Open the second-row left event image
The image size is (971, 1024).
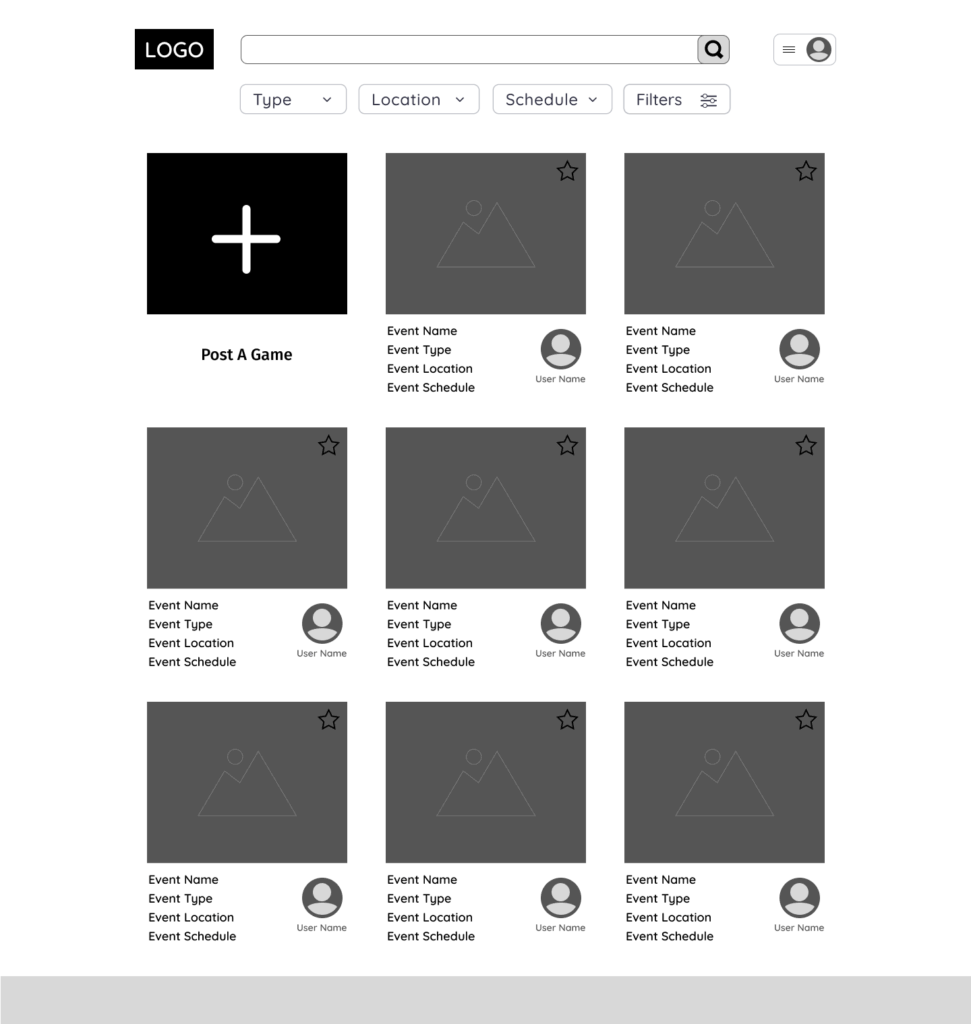click(x=247, y=508)
